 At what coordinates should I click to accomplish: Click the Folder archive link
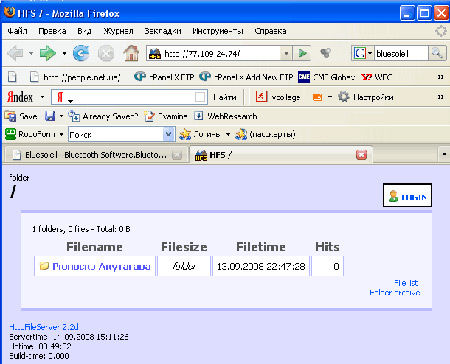point(395,293)
